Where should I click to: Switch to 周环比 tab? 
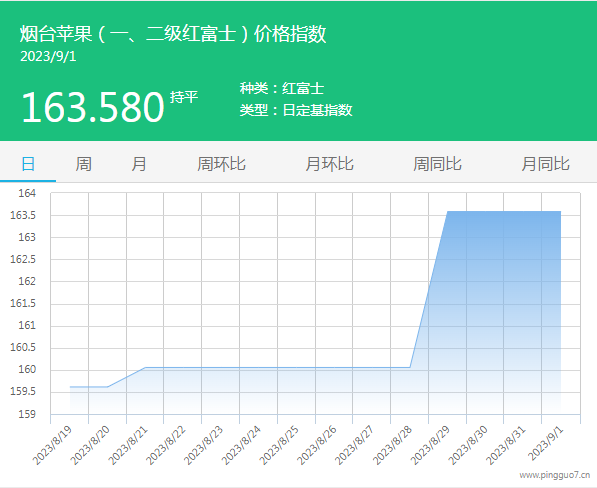pyautogui.click(x=221, y=164)
